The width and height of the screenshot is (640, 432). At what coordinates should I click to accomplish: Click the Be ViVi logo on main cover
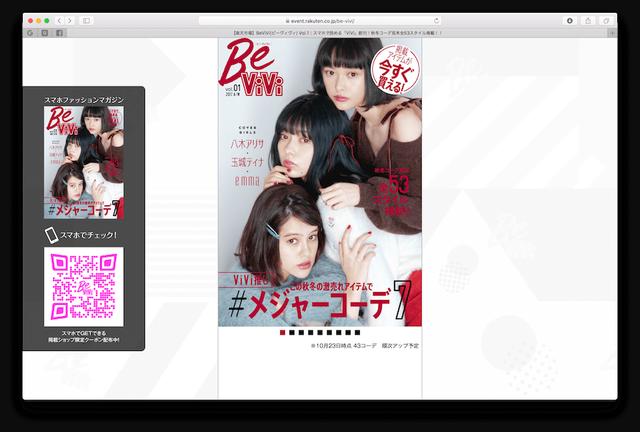pyautogui.click(x=252, y=67)
